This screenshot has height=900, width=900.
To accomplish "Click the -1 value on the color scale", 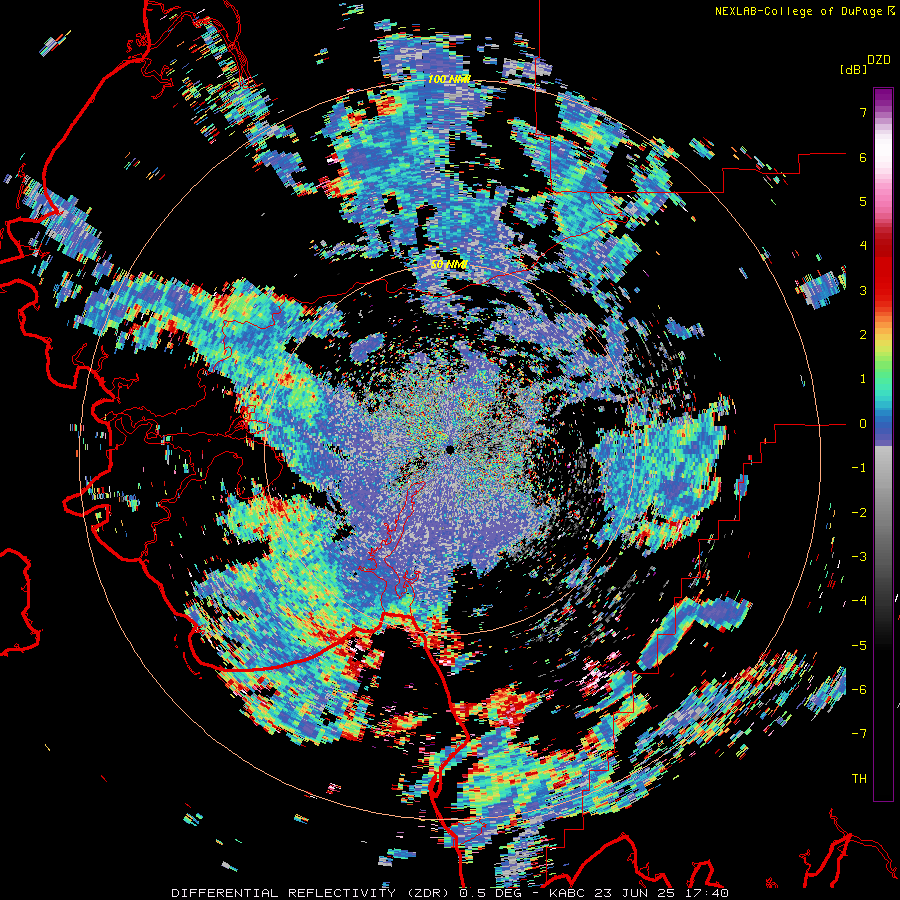I will (x=859, y=468).
